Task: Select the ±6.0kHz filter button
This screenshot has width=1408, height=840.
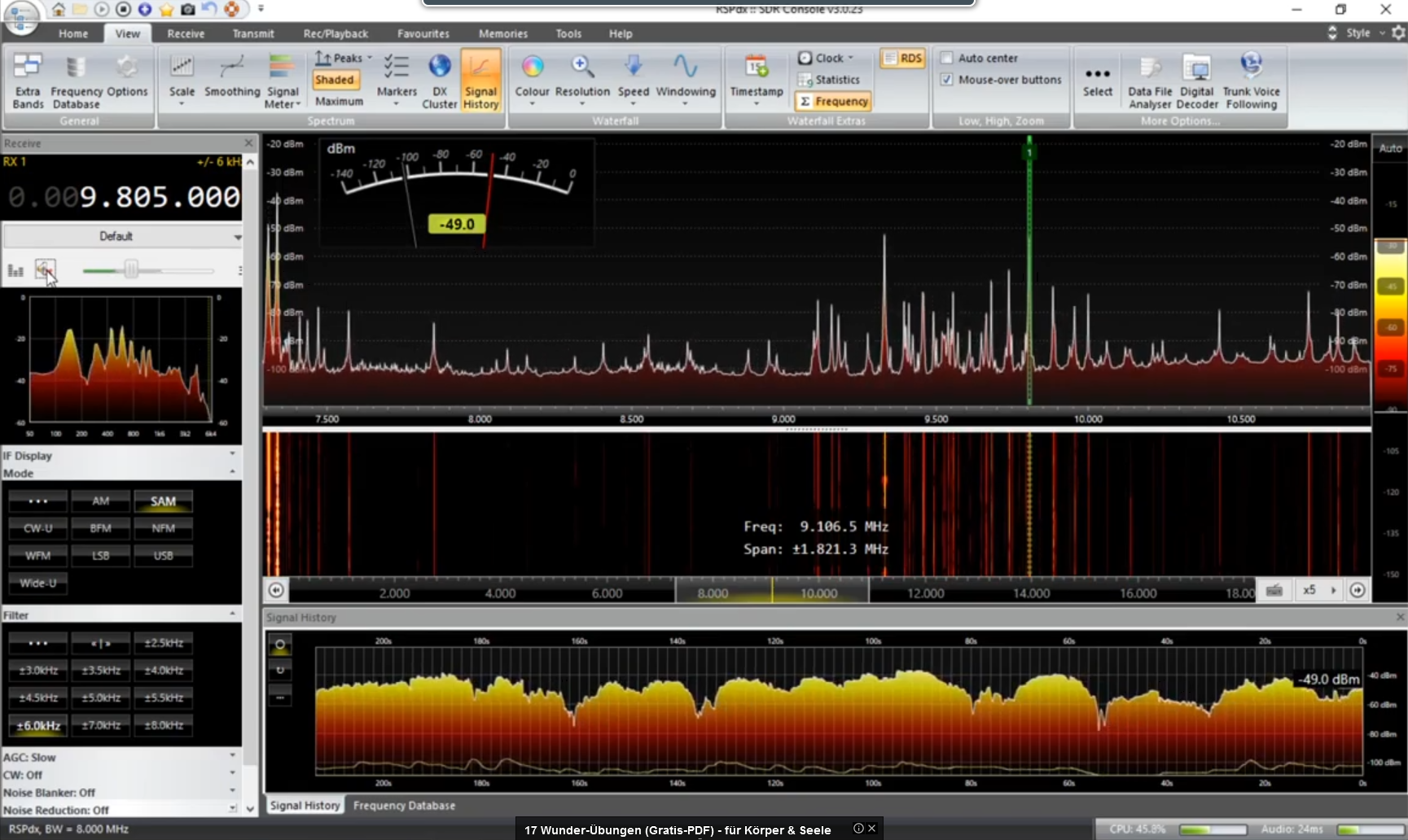Action: pyautogui.click(x=38, y=725)
